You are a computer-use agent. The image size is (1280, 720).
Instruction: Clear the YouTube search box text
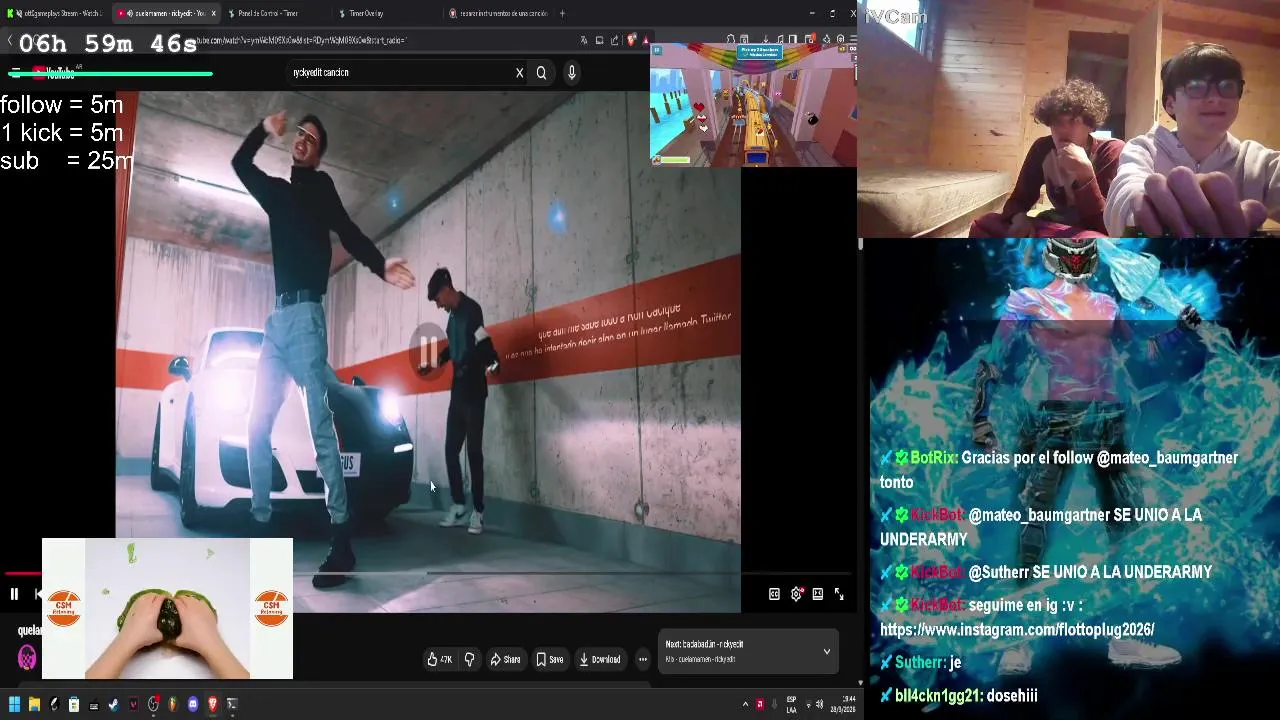[519, 72]
